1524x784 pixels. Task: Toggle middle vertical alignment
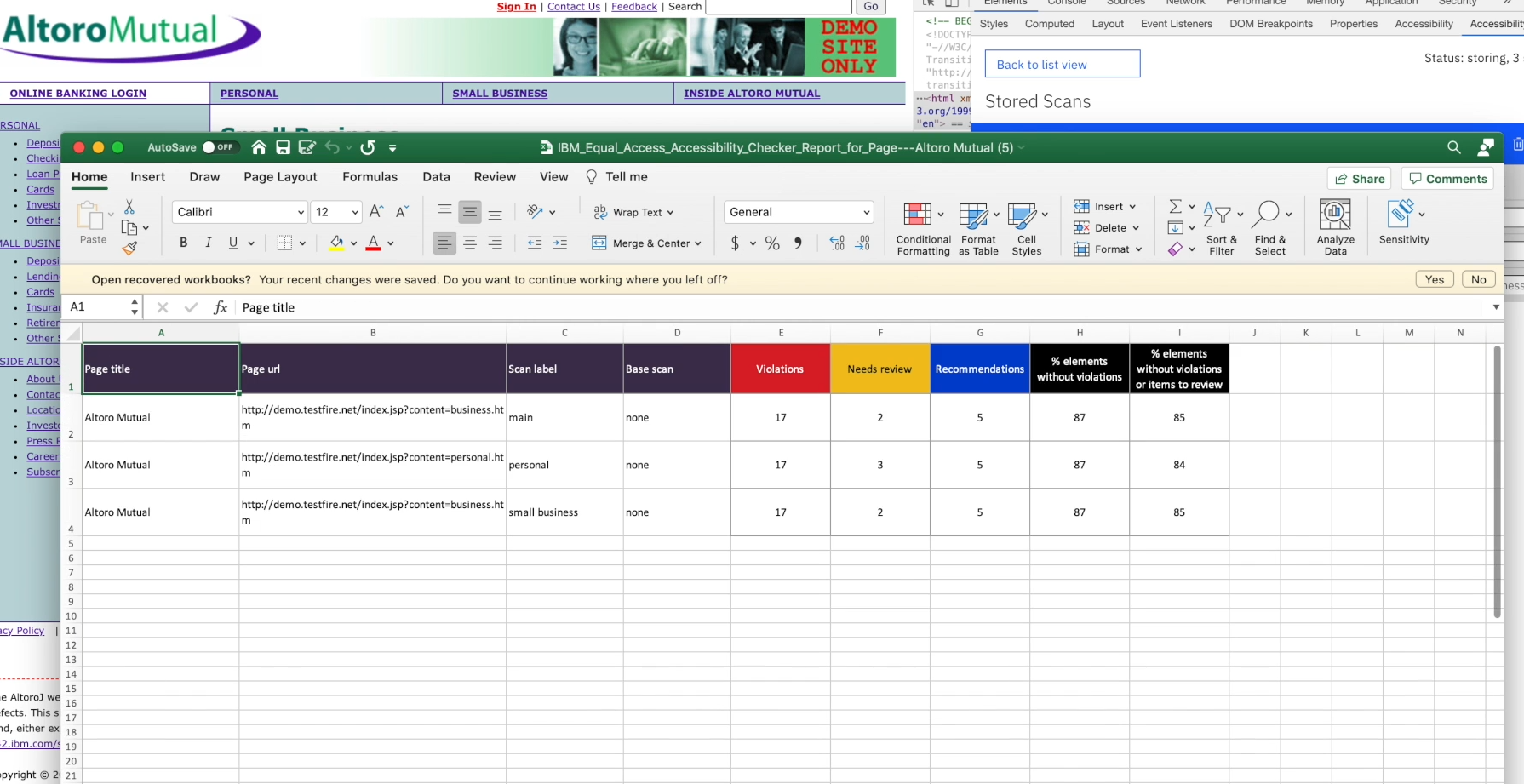(470, 211)
